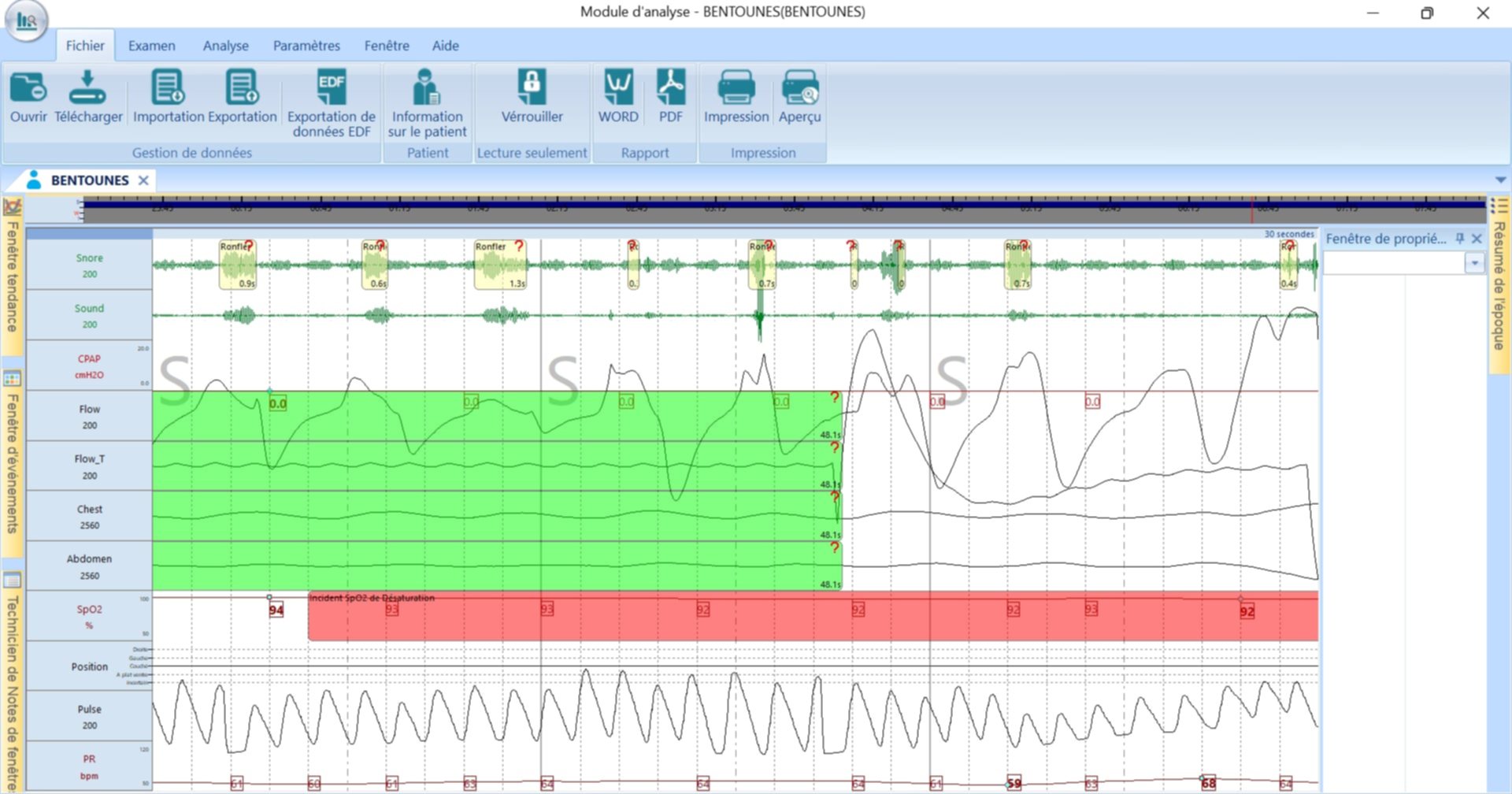Screen dimensions: 1512x794
Task: Open the document tab list arrow
Action: [1500, 180]
